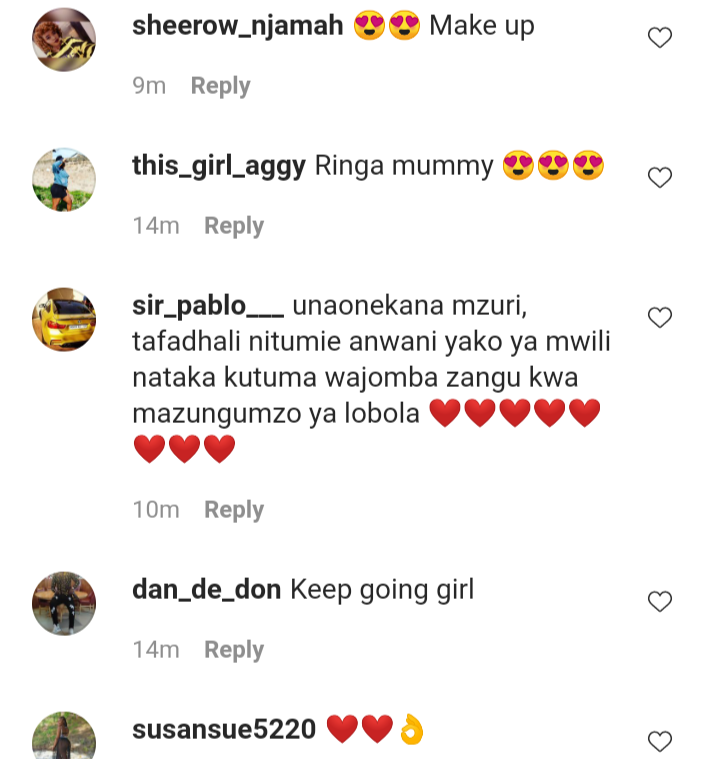720x759 pixels.
Task: Reply to sir_pablo___'s lobola comment
Action: pos(234,510)
